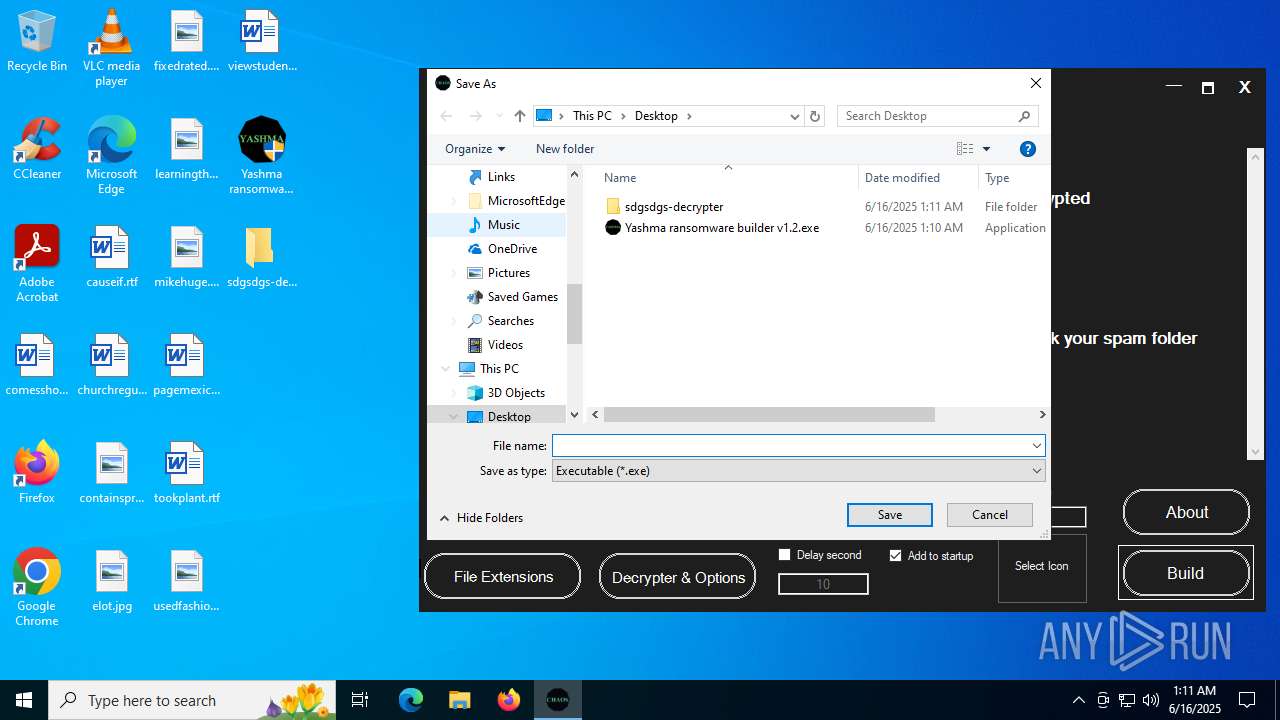Click the Search Desktop box
The width and height of the screenshot is (1280, 720).
tap(938, 116)
